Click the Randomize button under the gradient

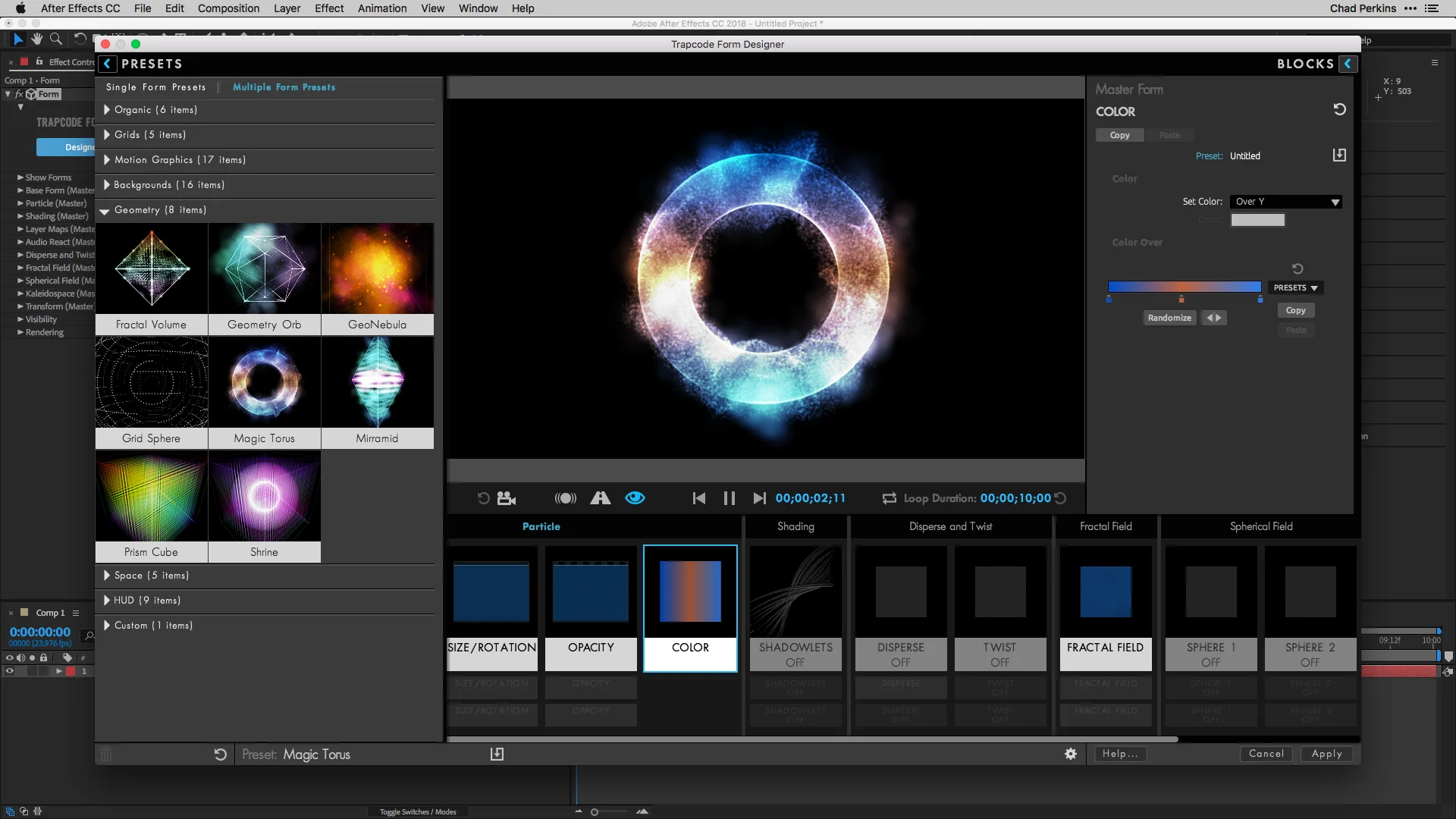1169,317
